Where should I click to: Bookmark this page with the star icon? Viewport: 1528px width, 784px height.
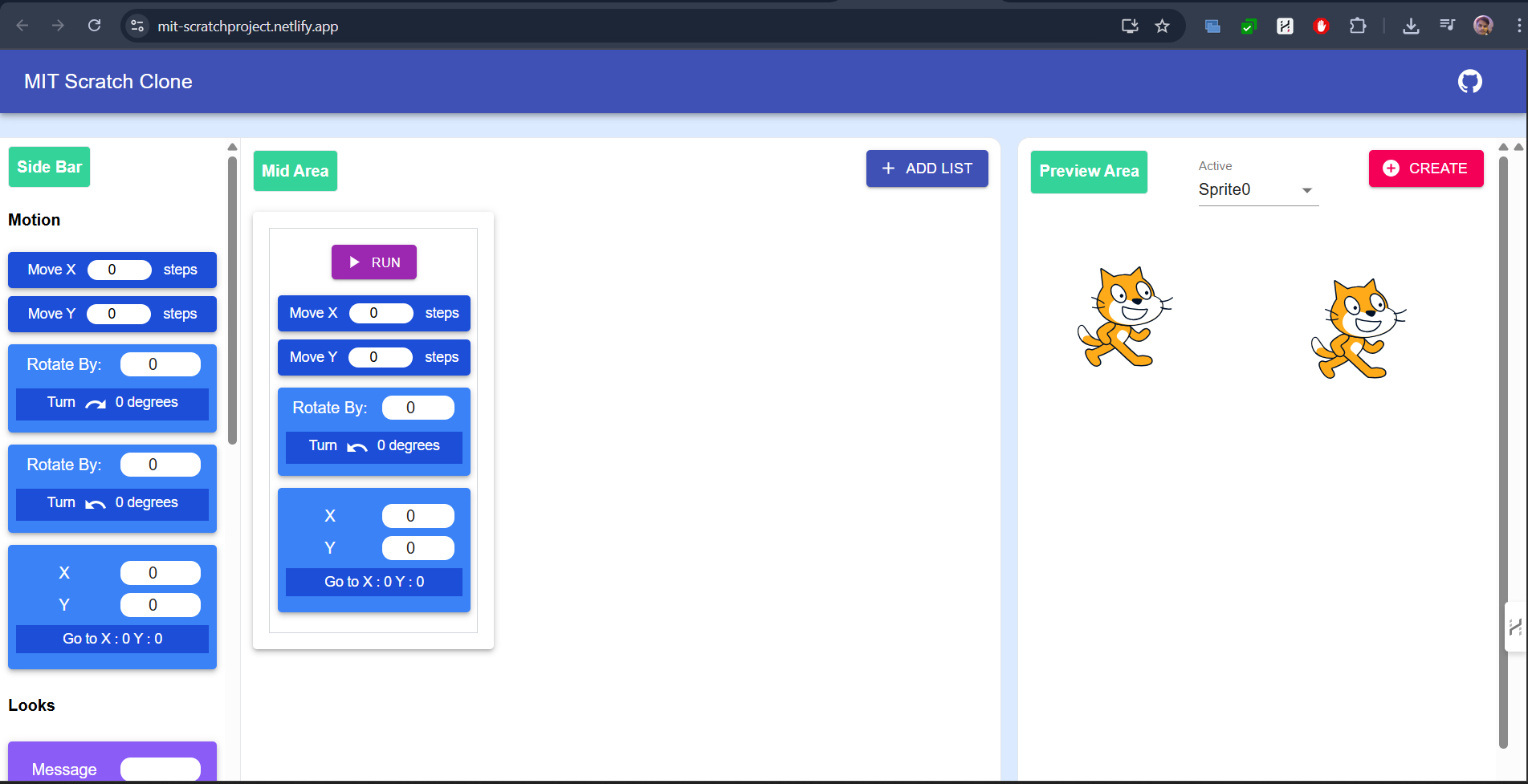coord(1162,26)
